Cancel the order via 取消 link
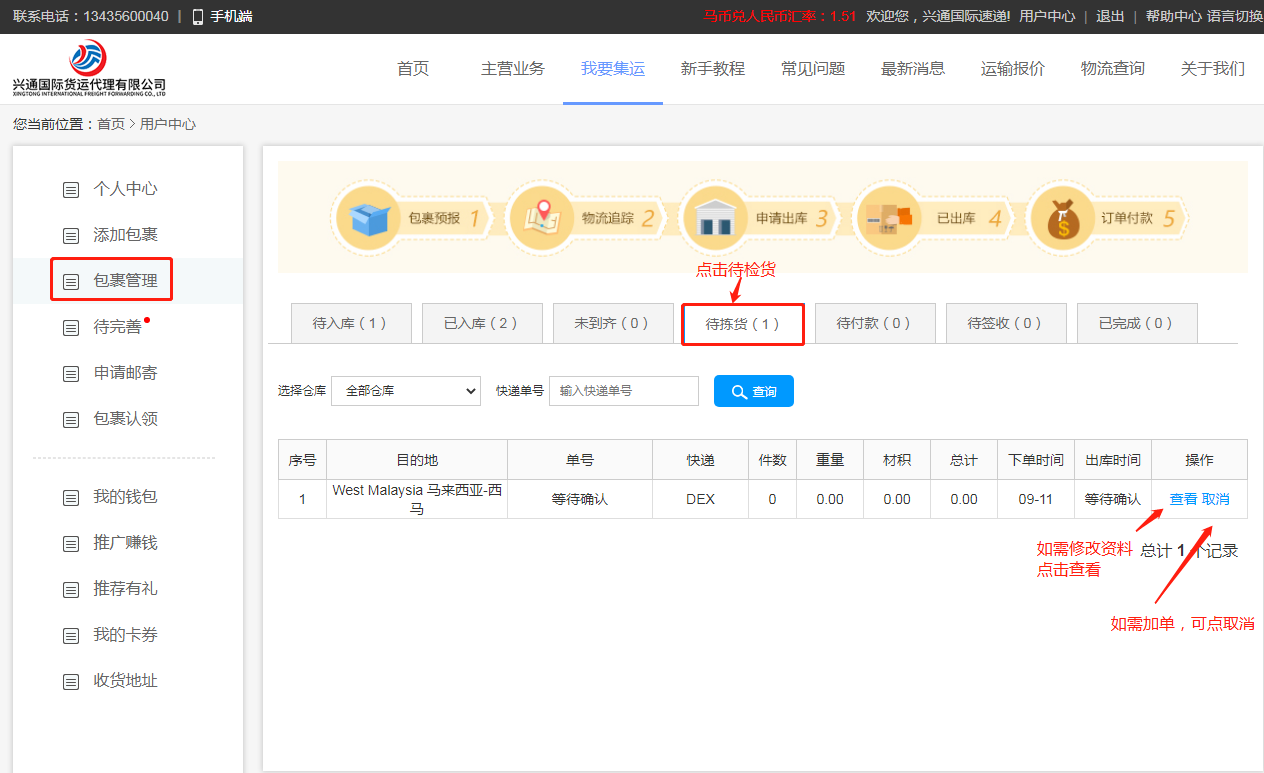The width and height of the screenshot is (1264, 773). pos(1216,499)
